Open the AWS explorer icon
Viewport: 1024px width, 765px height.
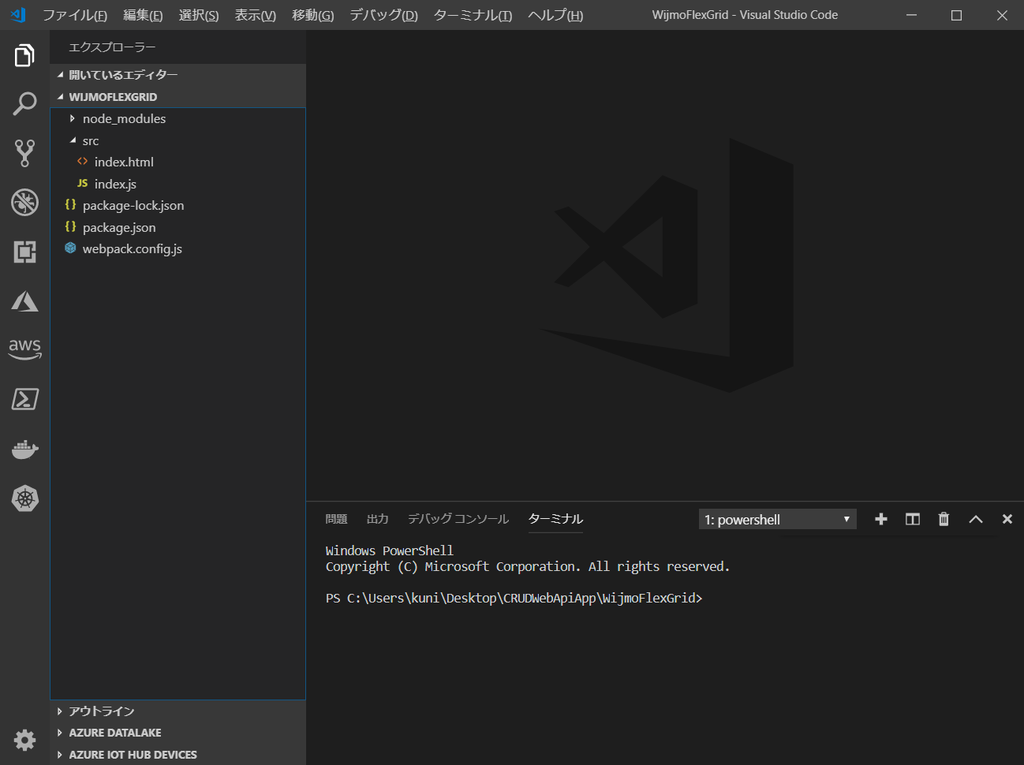(25, 350)
